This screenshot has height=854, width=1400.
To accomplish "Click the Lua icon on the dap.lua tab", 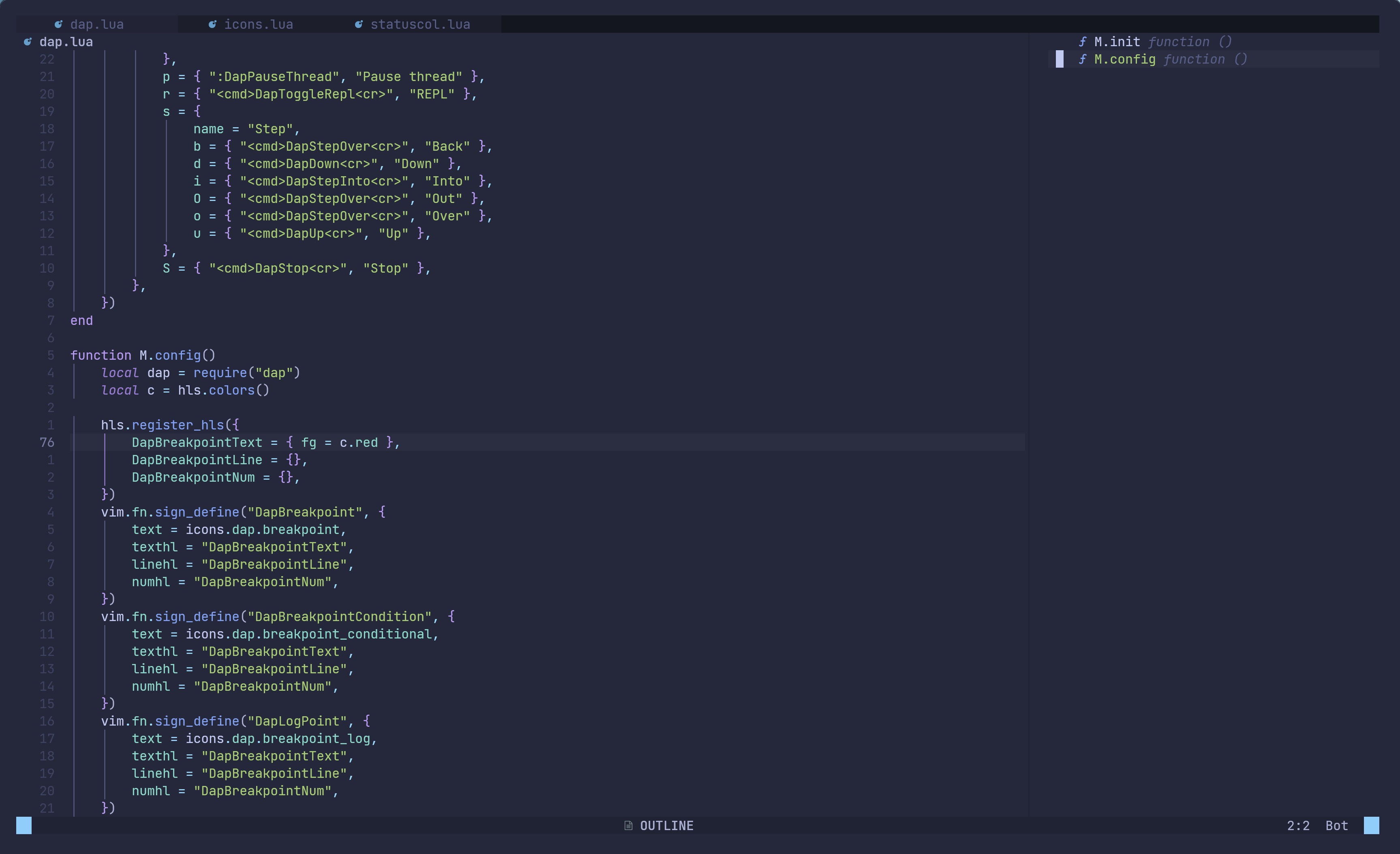I will 58,24.
